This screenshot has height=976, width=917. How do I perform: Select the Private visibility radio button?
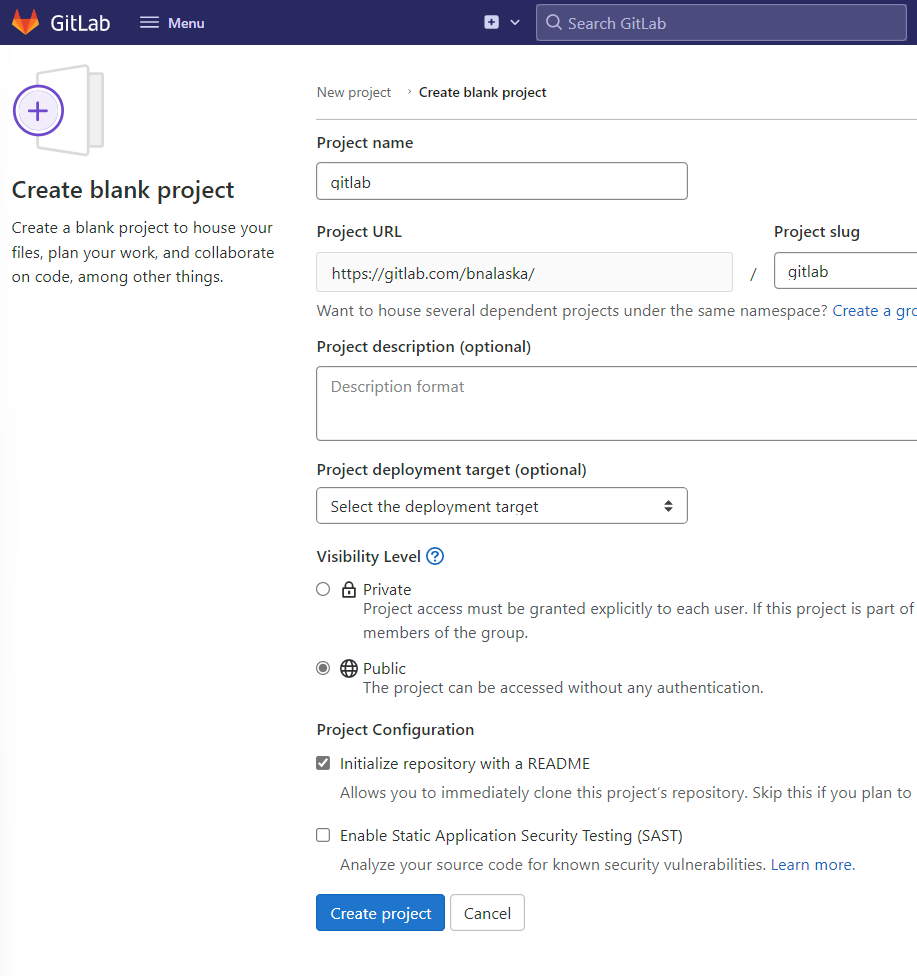(323, 589)
